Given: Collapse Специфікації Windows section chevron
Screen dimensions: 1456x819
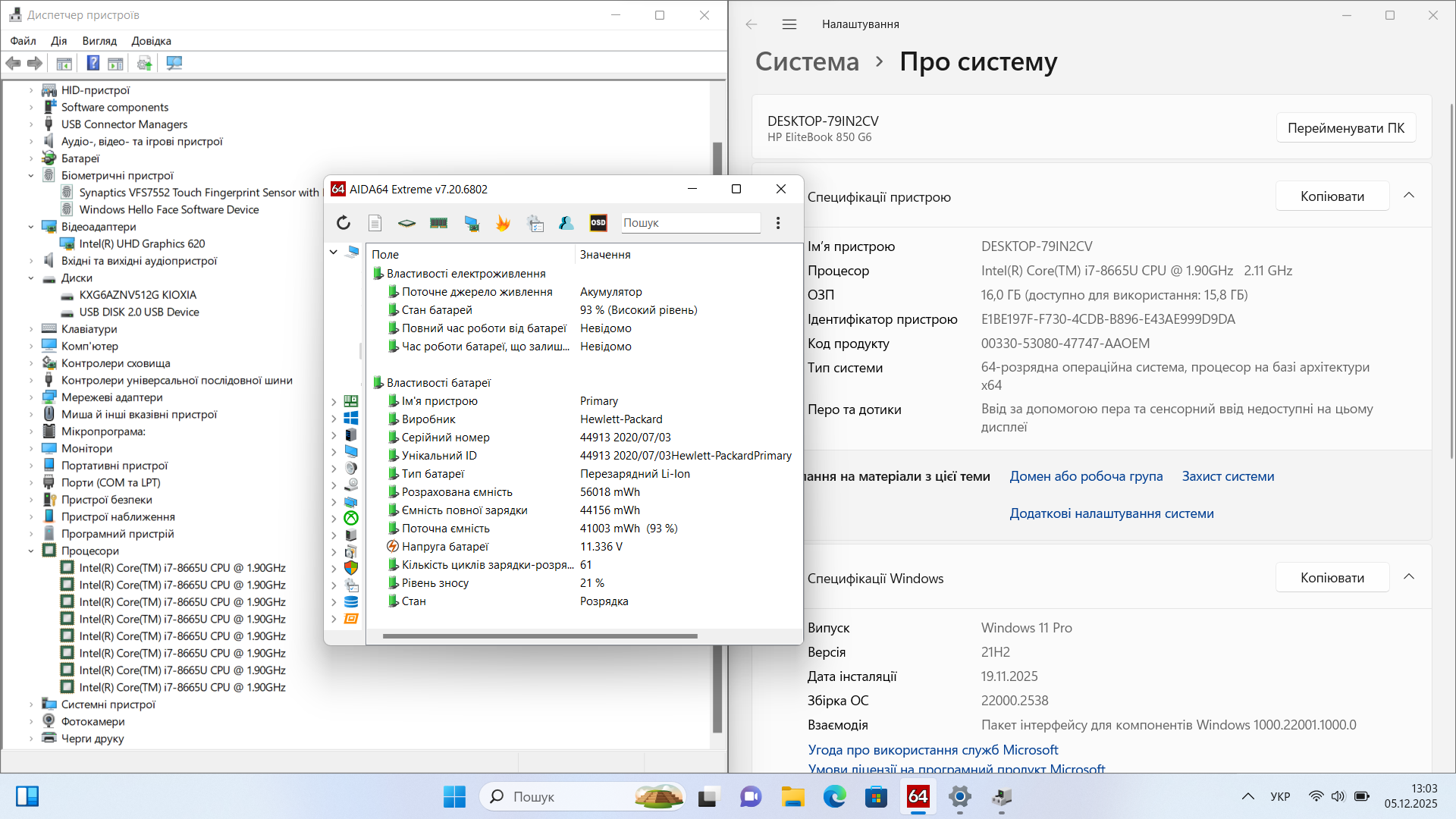Looking at the screenshot, I should pyautogui.click(x=1409, y=577).
